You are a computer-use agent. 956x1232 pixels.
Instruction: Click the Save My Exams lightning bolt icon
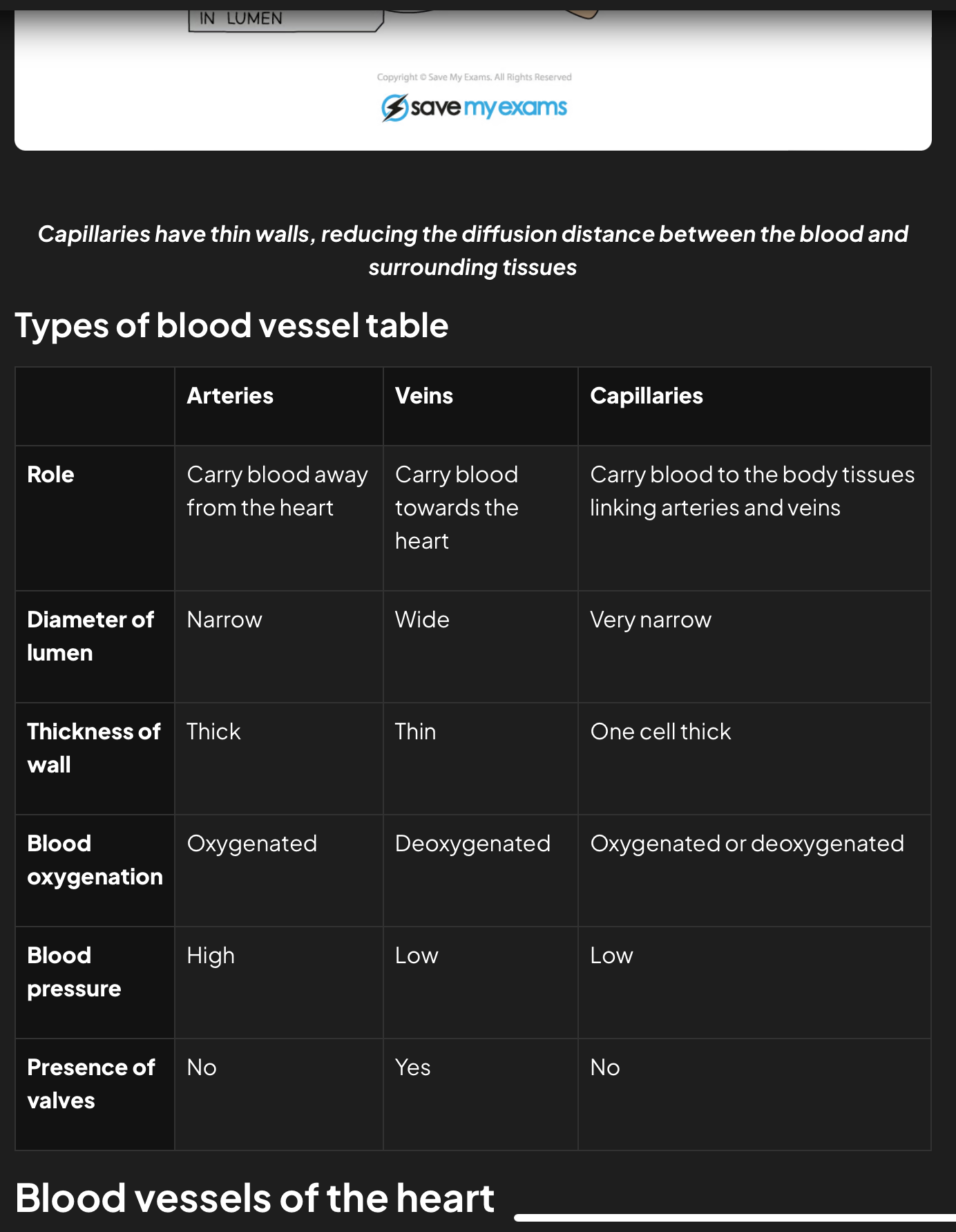[x=394, y=108]
